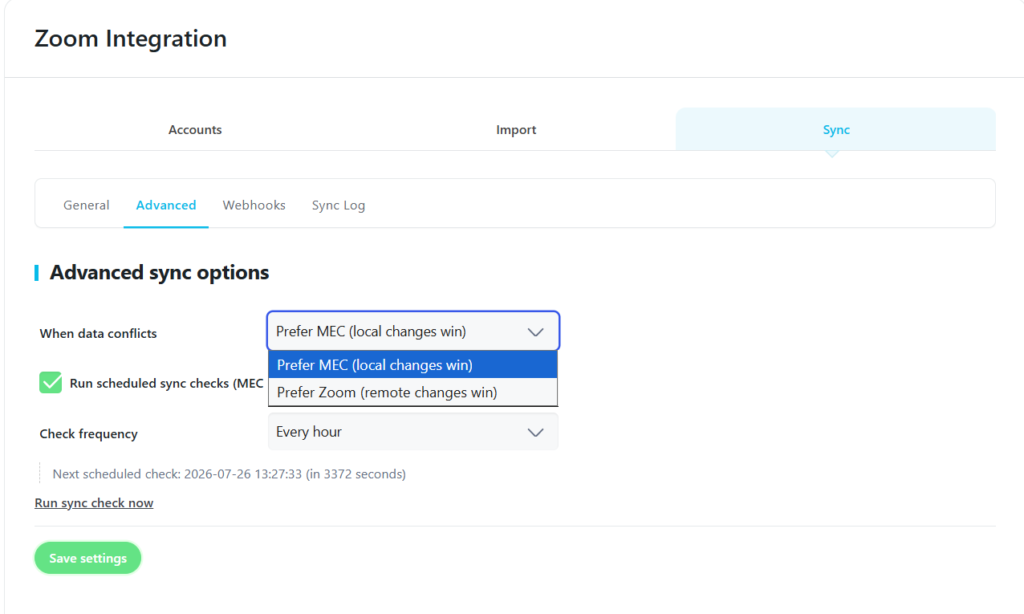Click the Advanced sync options heading
Image resolution: width=1024 pixels, height=614 pixels.
(x=159, y=272)
